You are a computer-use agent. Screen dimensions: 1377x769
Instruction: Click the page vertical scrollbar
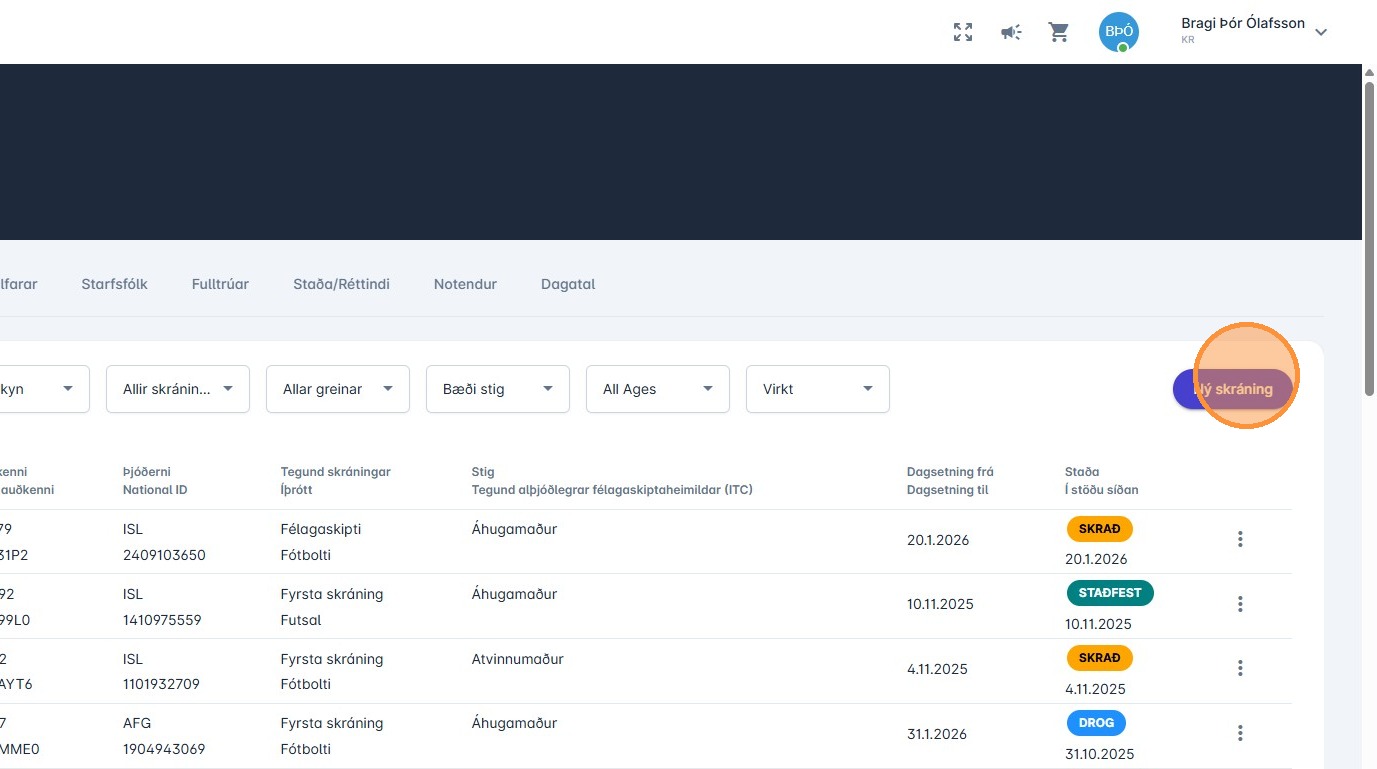pyautogui.click(x=1369, y=240)
